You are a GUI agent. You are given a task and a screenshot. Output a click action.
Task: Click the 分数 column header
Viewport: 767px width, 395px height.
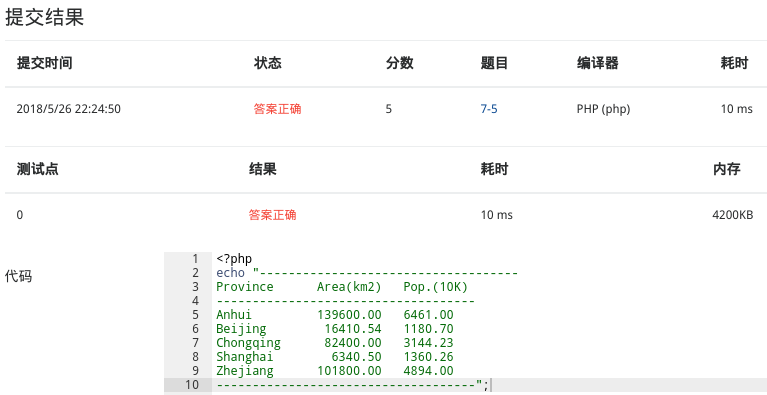point(400,63)
